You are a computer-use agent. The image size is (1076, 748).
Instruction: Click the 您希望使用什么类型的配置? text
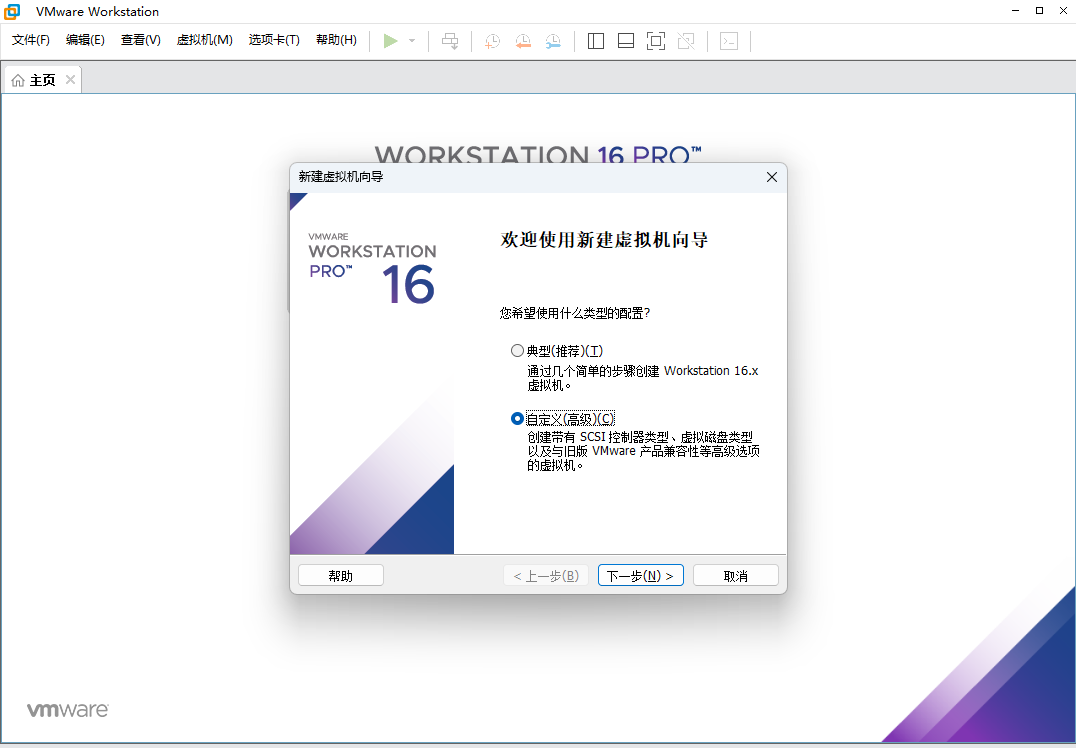(x=574, y=313)
